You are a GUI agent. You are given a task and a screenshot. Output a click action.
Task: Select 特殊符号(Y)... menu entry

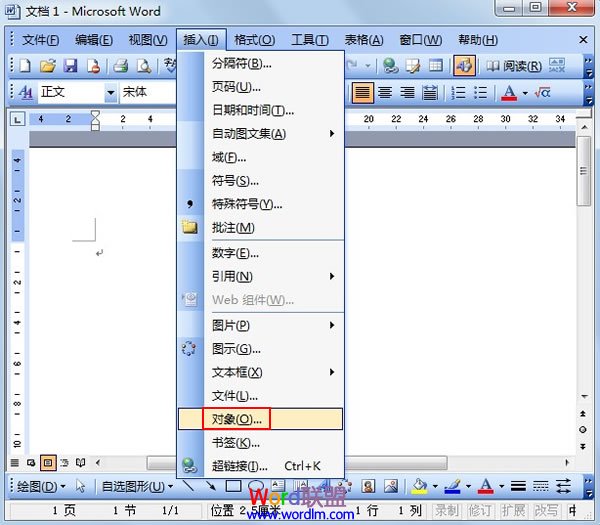pos(260,204)
